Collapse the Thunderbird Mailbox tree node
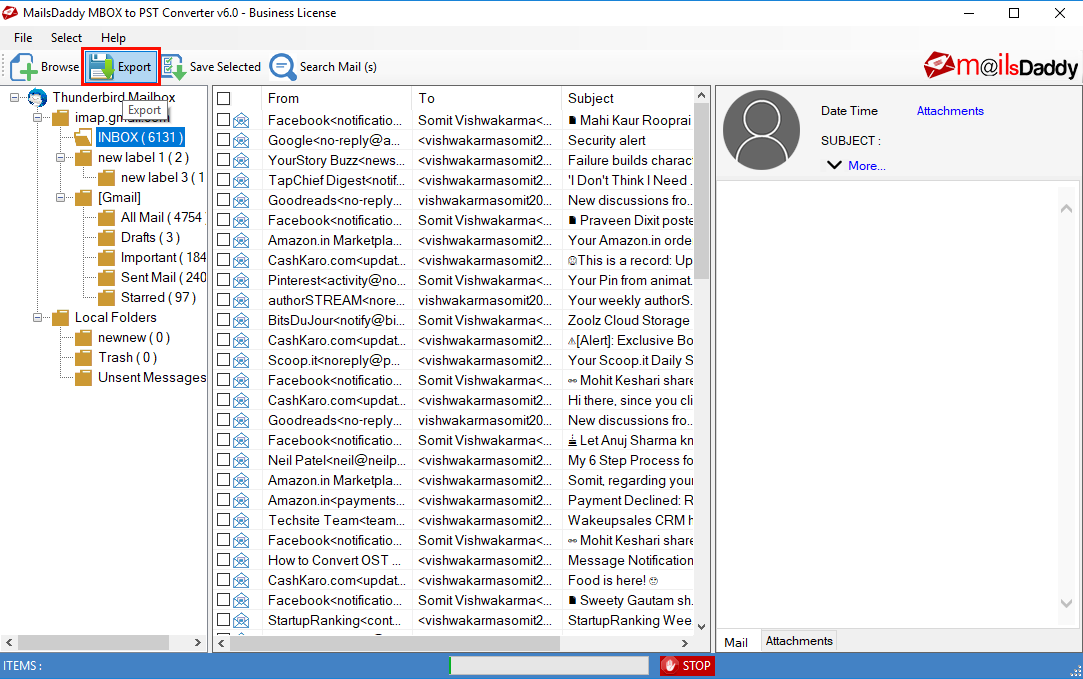Image resolution: width=1083 pixels, height=679 pixels. tap(15, 98)
